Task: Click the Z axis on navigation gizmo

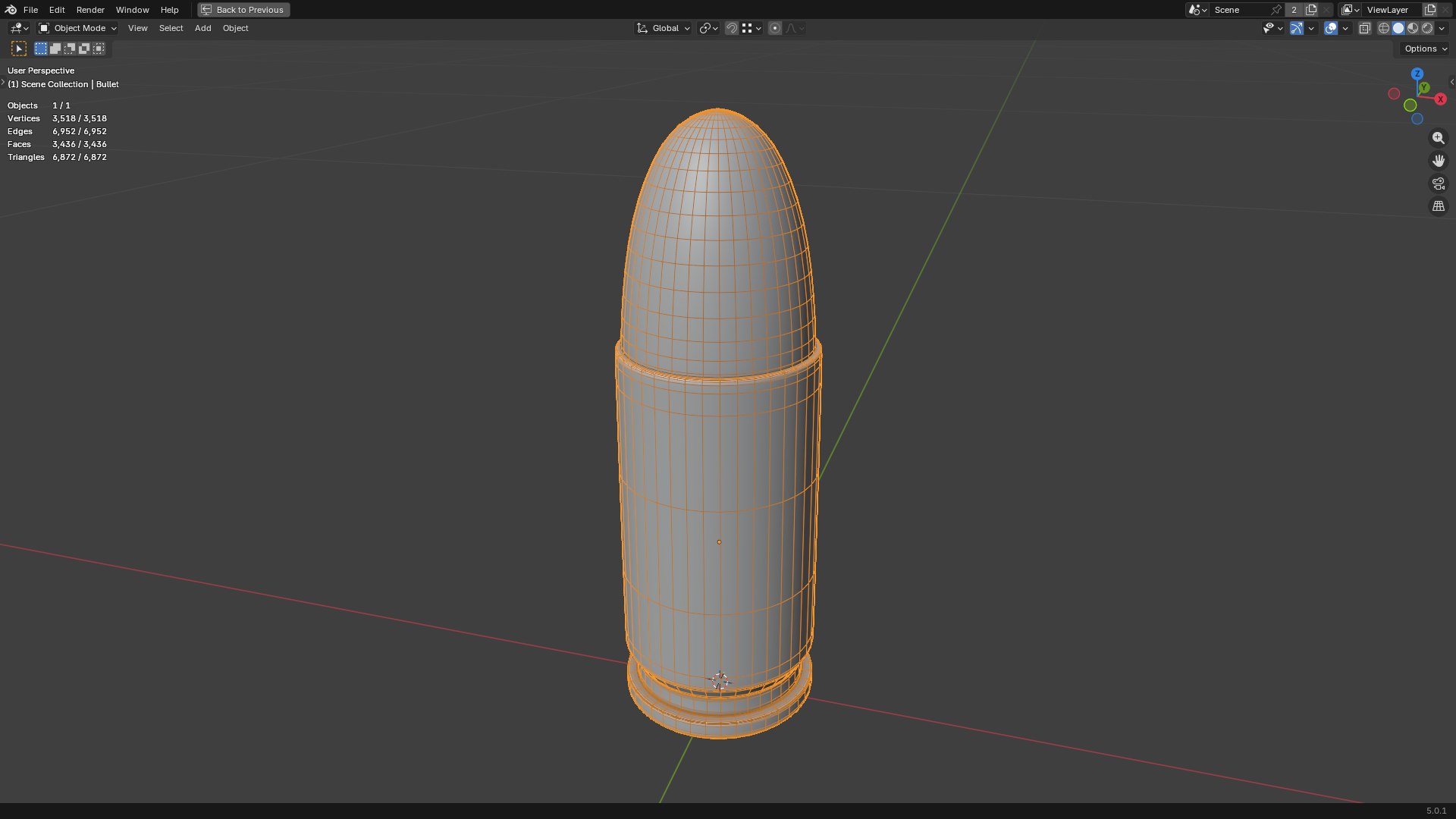Action: (1417, 74)
